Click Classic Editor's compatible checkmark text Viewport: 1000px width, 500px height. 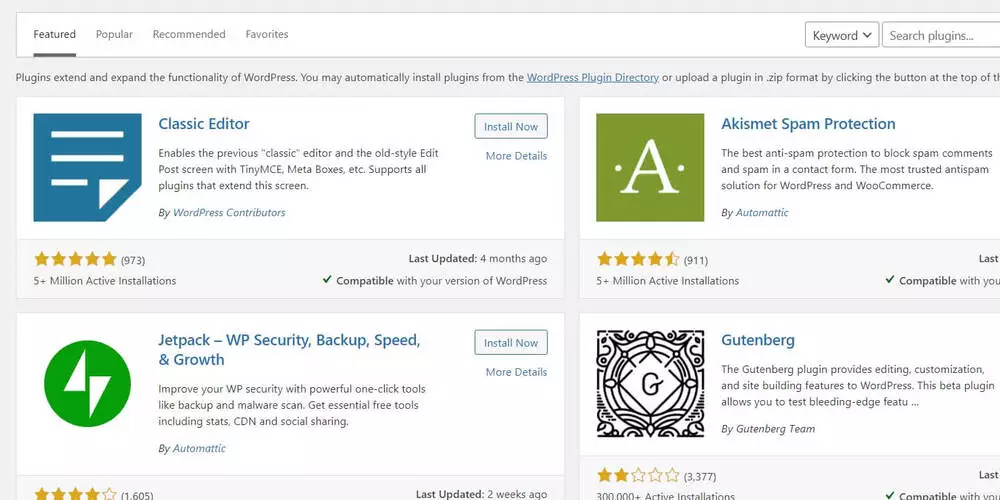pyautogui.click(x=434, y=280)
